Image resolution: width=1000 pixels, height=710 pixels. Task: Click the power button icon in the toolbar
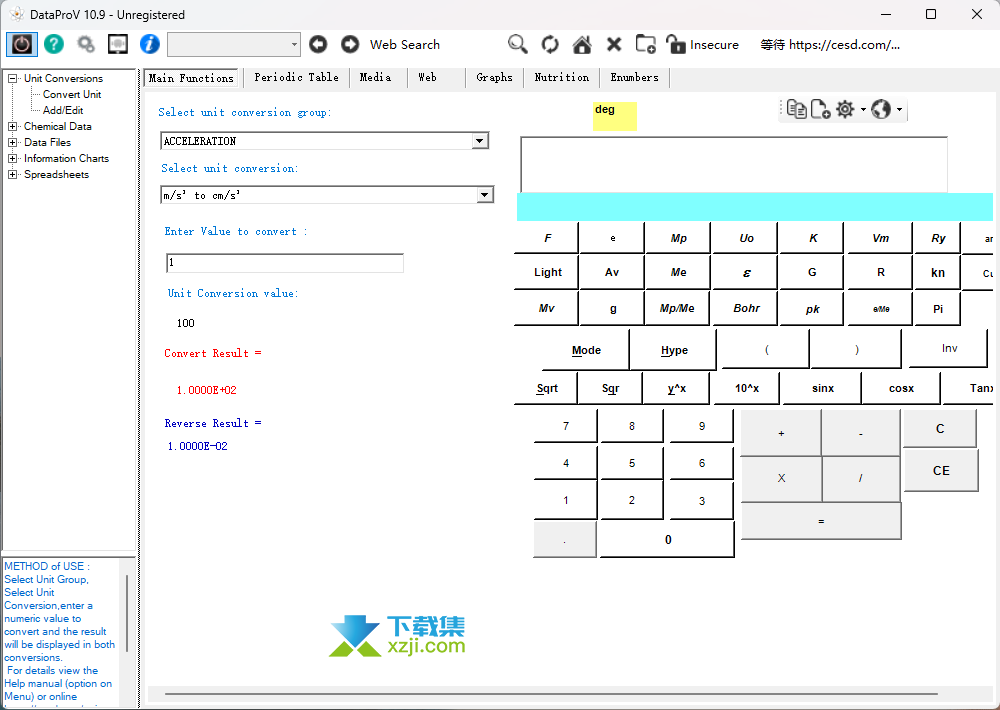point(22,45)
